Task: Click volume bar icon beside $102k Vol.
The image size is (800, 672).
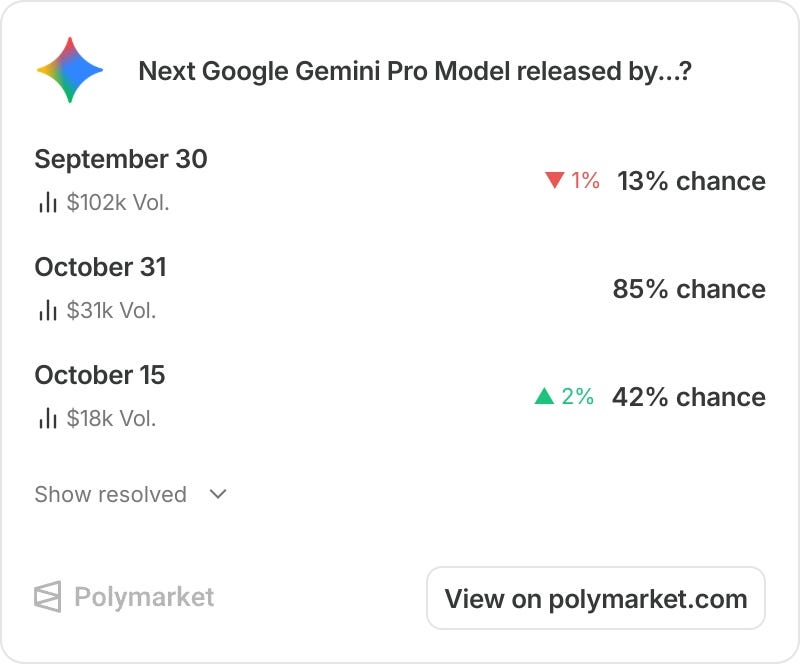Action: (x=47, y=202)
